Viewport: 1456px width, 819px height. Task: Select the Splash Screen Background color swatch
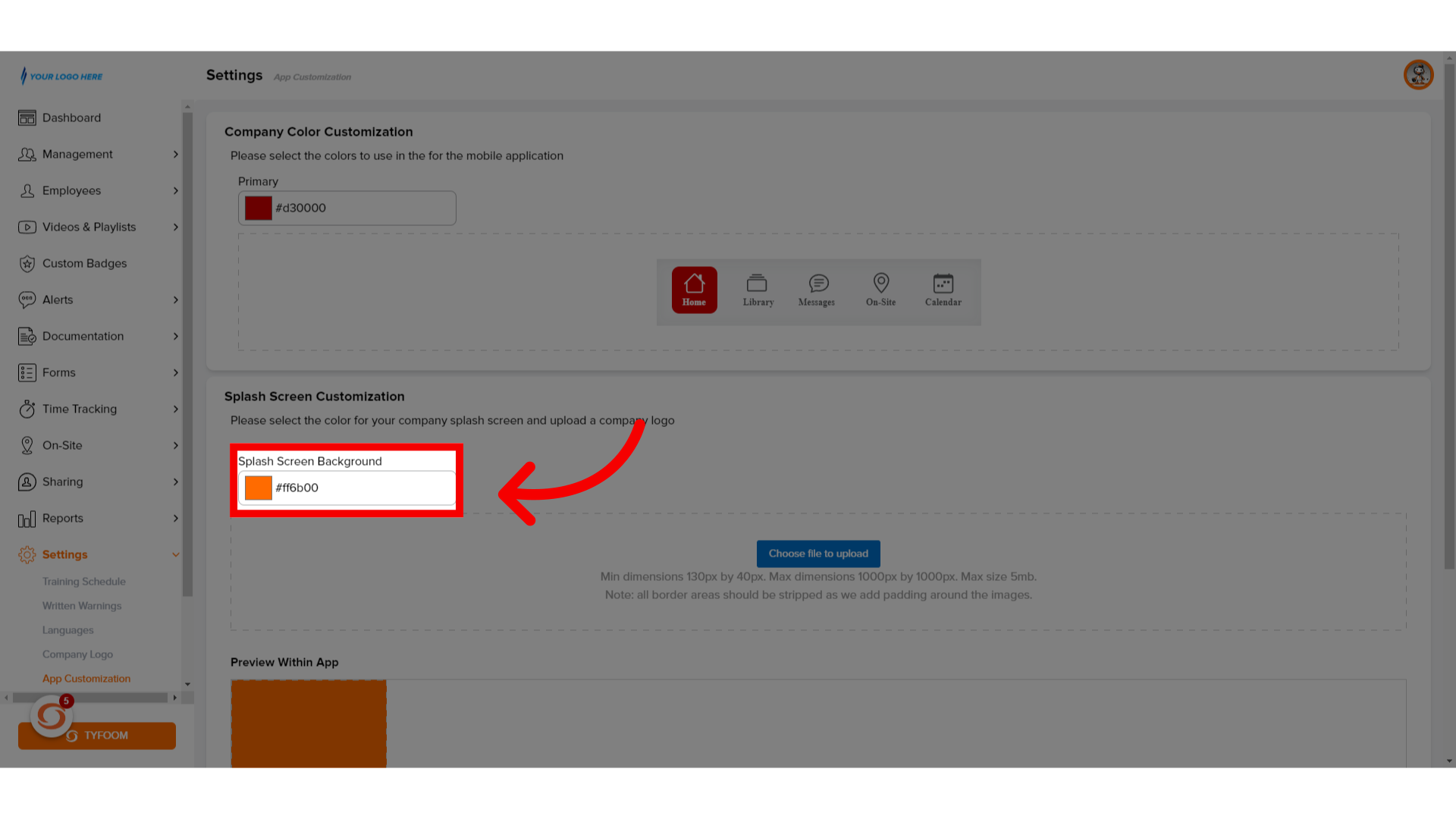point(258,487)
